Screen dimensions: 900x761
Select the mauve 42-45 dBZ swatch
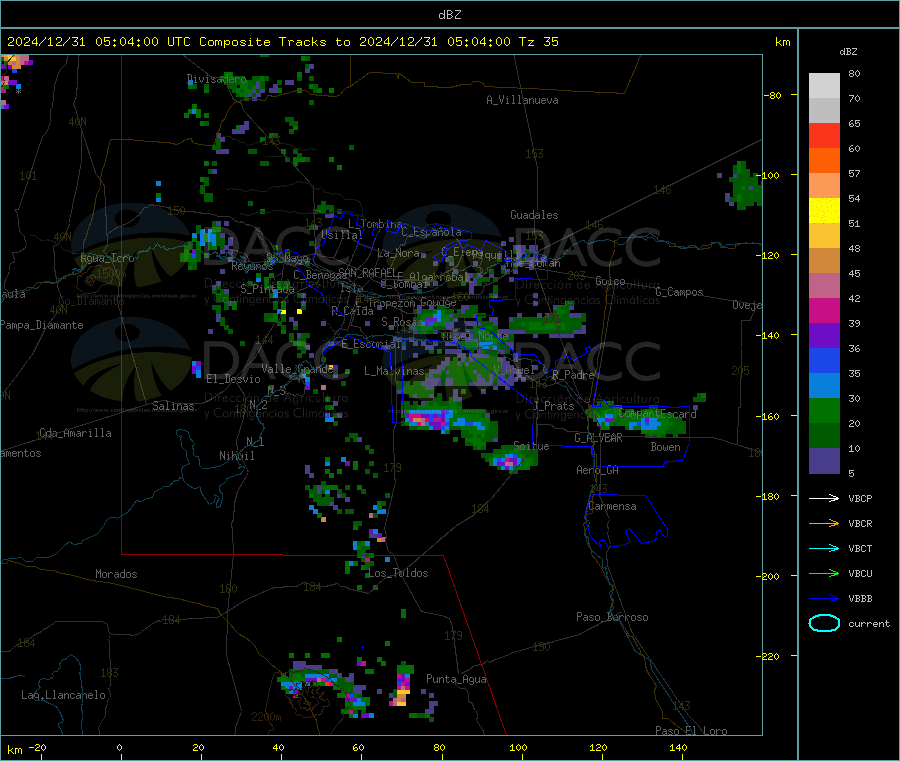pos(824,286)
